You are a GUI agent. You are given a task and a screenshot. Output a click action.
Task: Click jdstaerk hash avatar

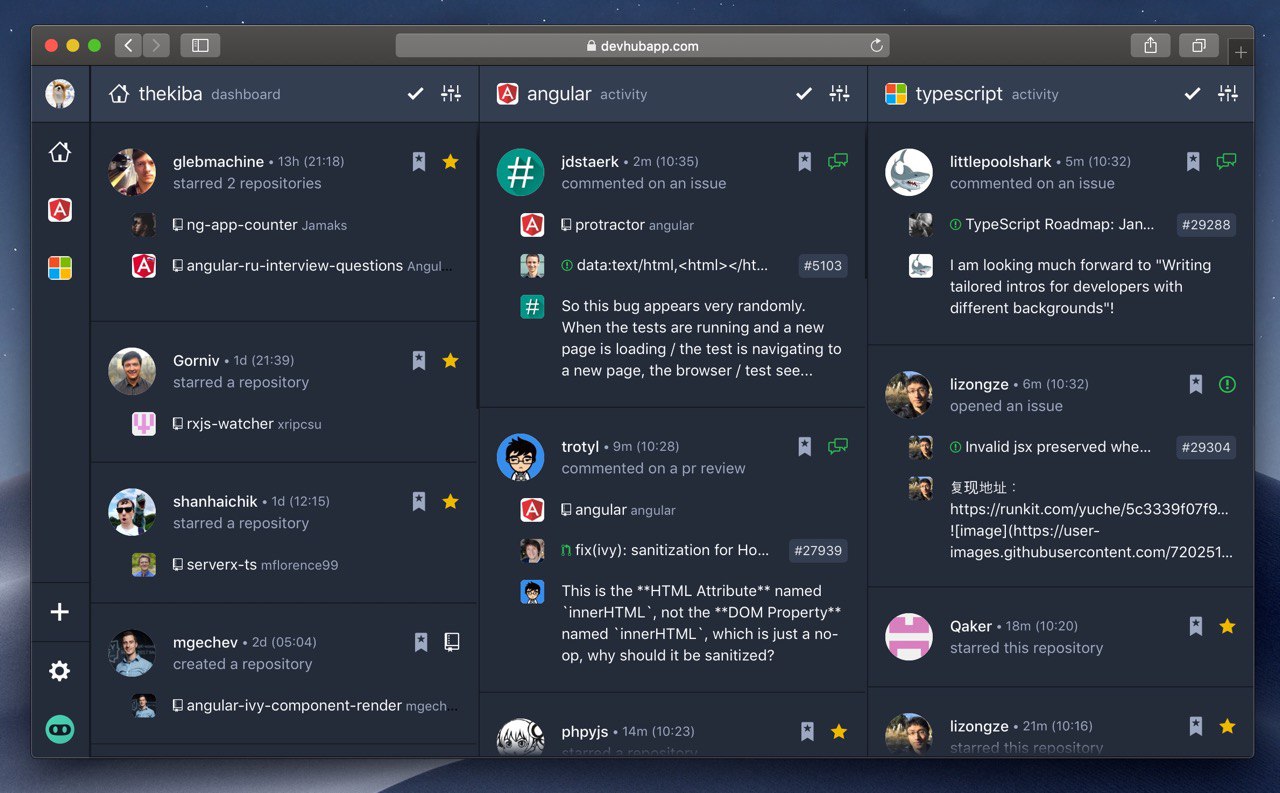pos(521,172)
